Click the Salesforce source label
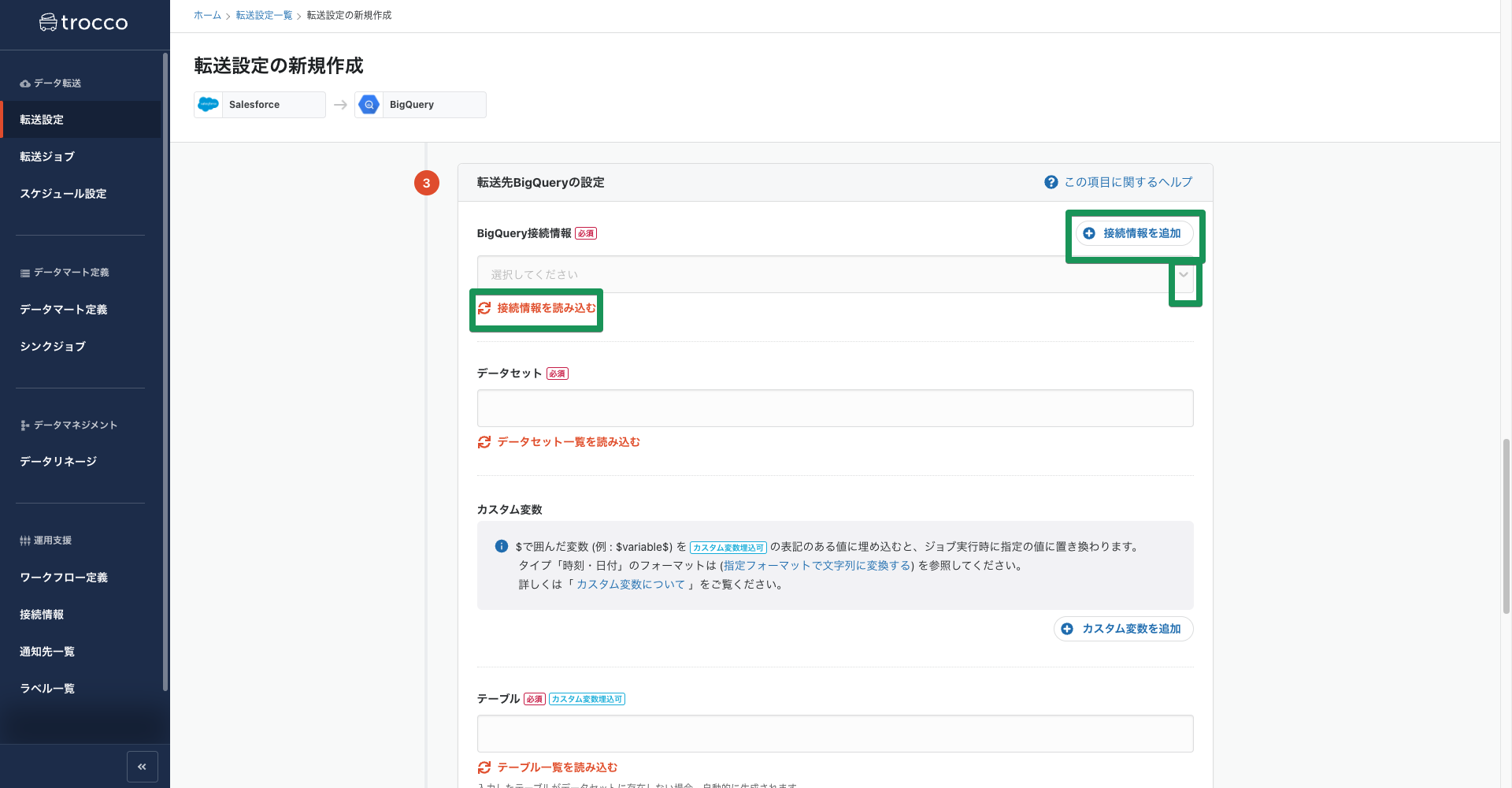Image resolution: width=1512 pixels, height=788 pixels. click(x=254, y=105)
